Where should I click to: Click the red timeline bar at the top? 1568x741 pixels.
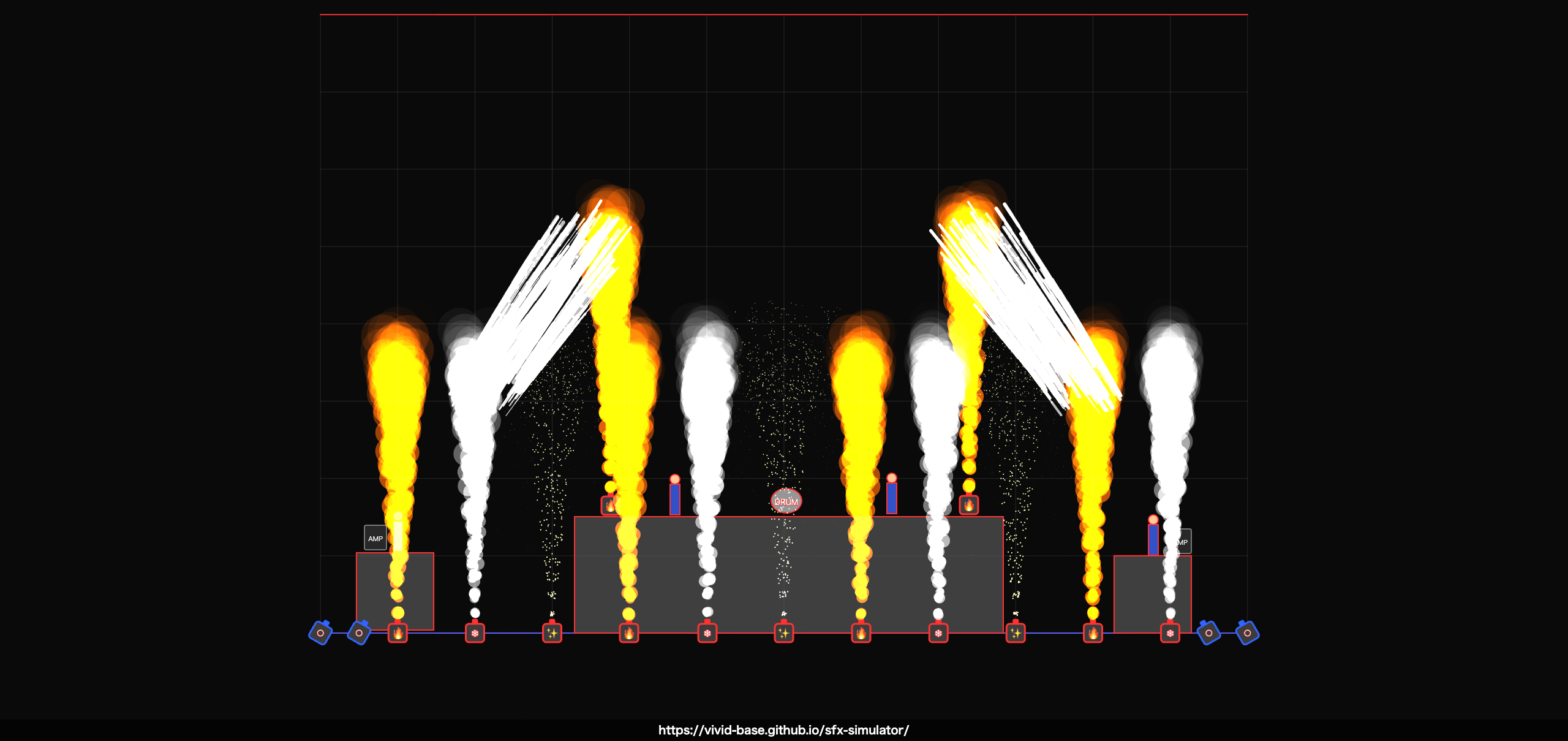(784, 13)
